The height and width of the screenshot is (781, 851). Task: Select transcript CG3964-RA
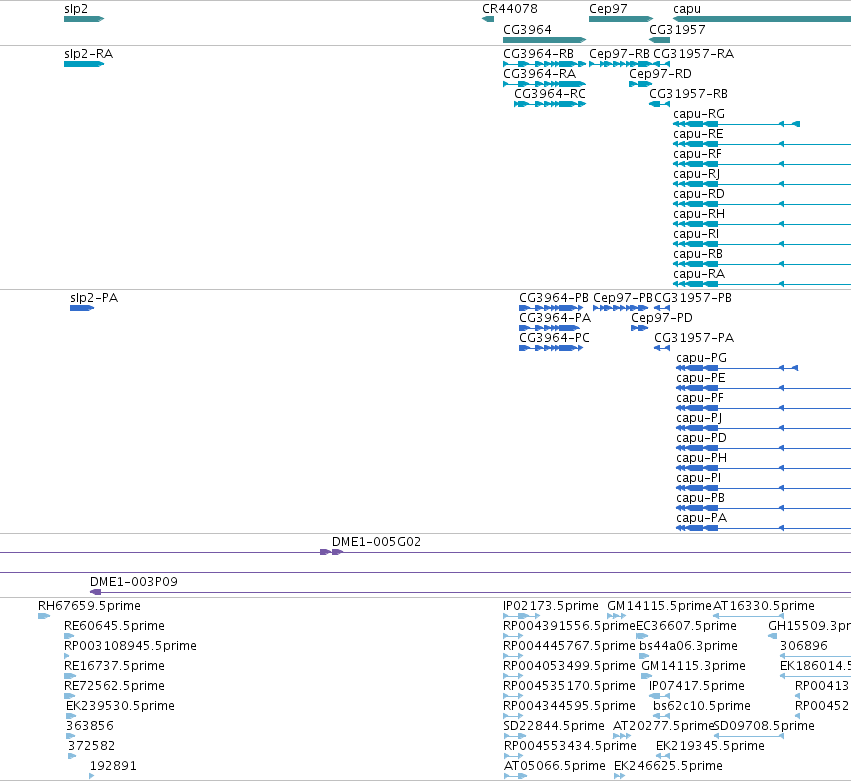tap(539, 74)
